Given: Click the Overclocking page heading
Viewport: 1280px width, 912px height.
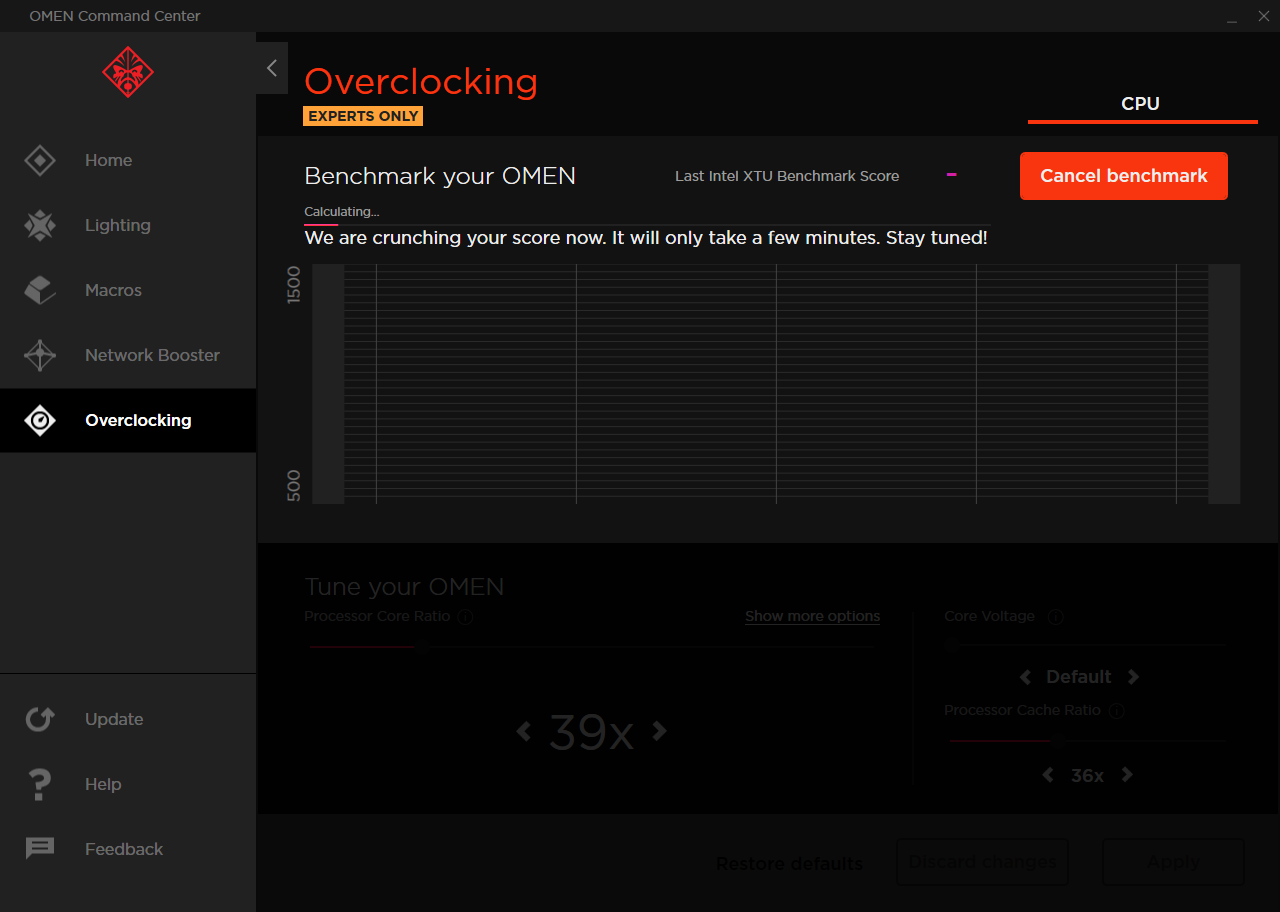Looking at the screenshot, I should click(x=421, y=81).
